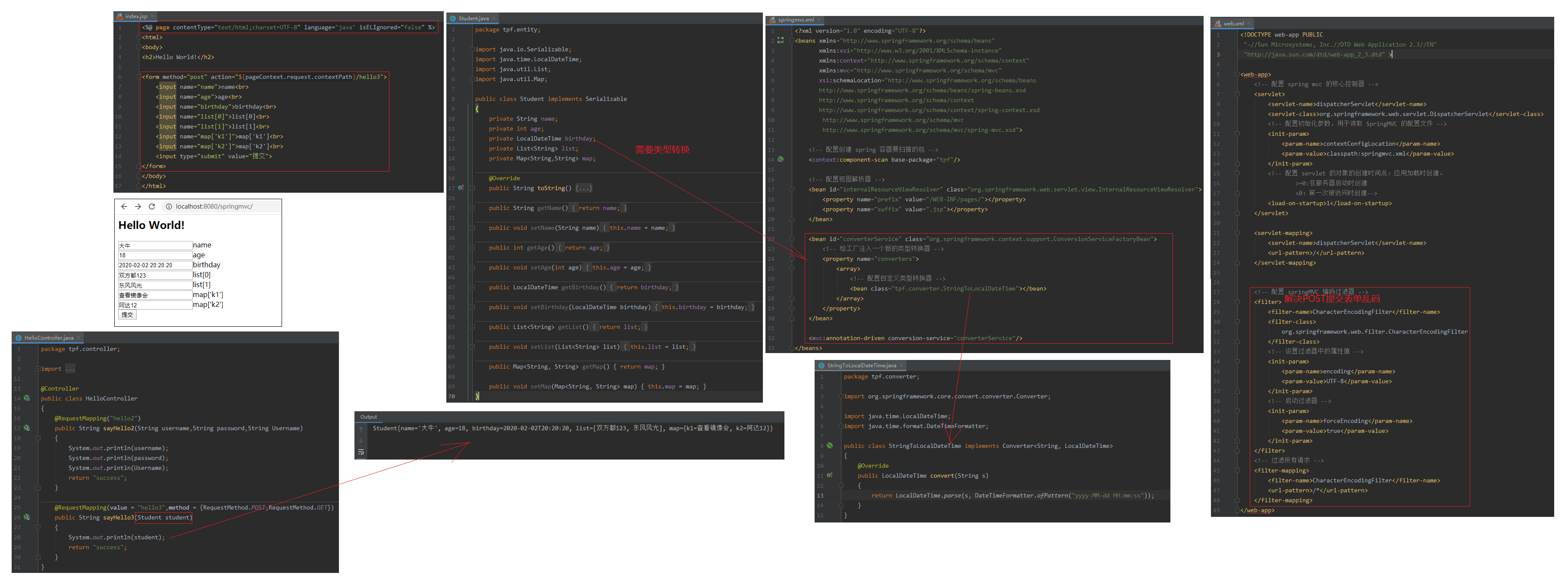Click override gutter icon beside toString in Student.java
Viewport: 1568px width, 588px height.
pos(461,188)
